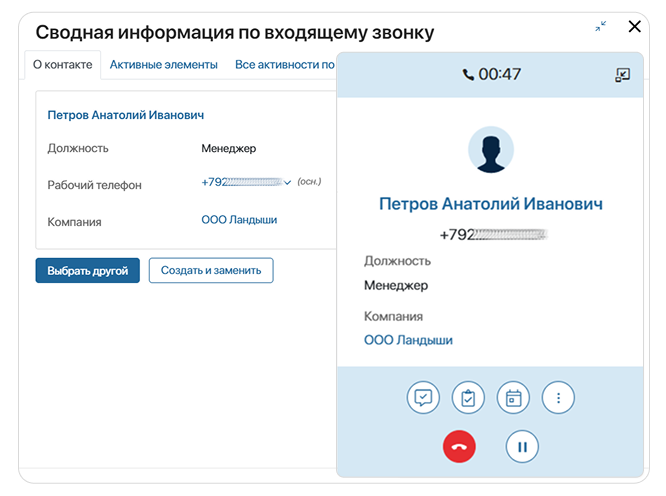
Task: Click the phone number in the call card
Action: click(494, 234)
